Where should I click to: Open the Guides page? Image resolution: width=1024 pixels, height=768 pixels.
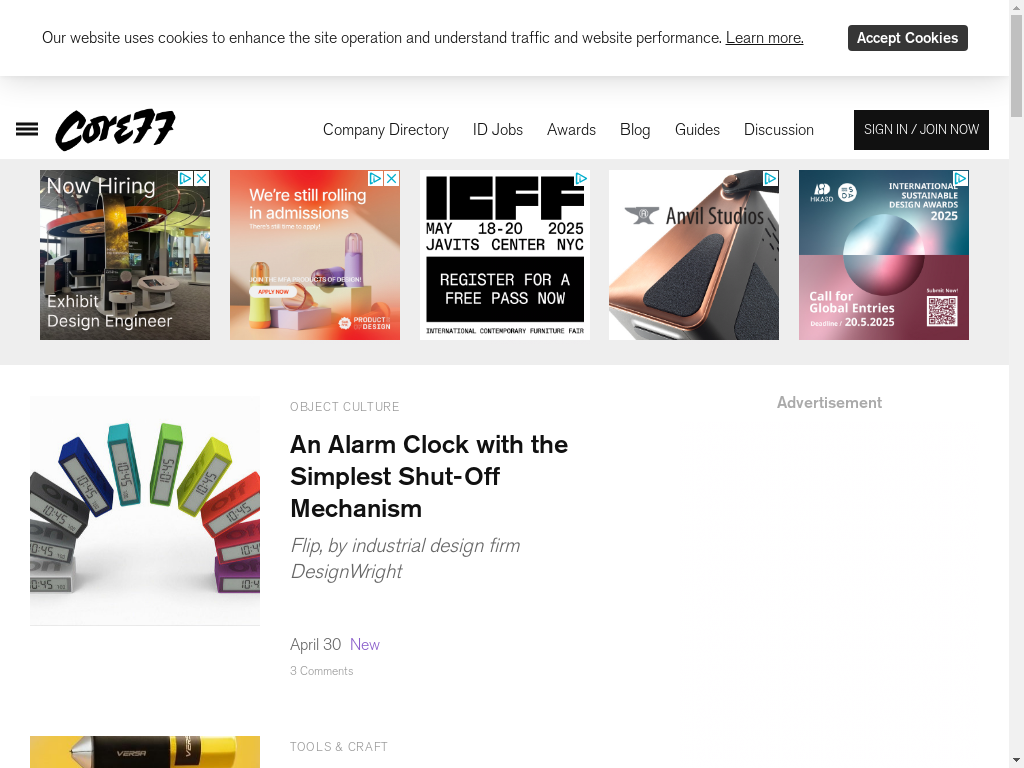[x=697, y=130]
